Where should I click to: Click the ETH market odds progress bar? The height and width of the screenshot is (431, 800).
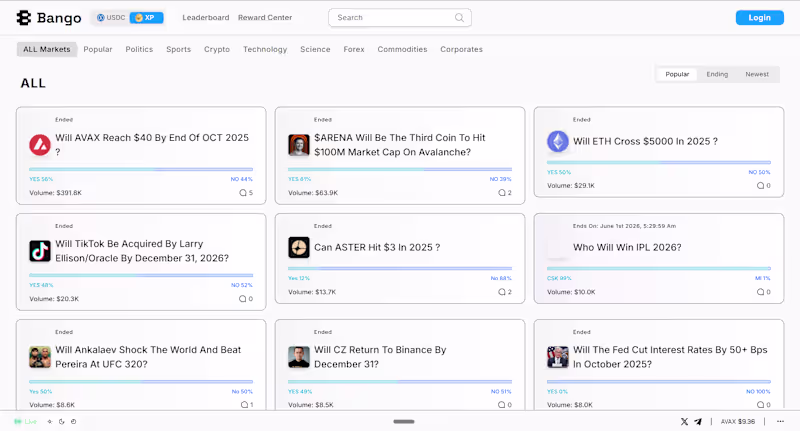click(659, 162)
